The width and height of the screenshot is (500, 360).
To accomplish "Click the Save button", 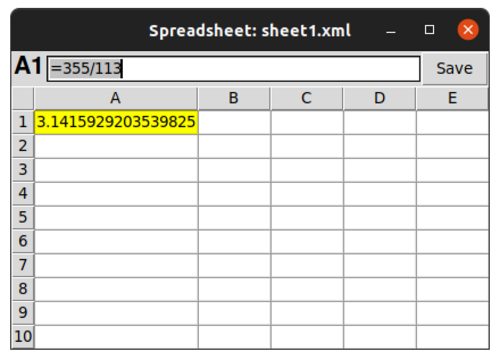I will (x=454, y=68).
